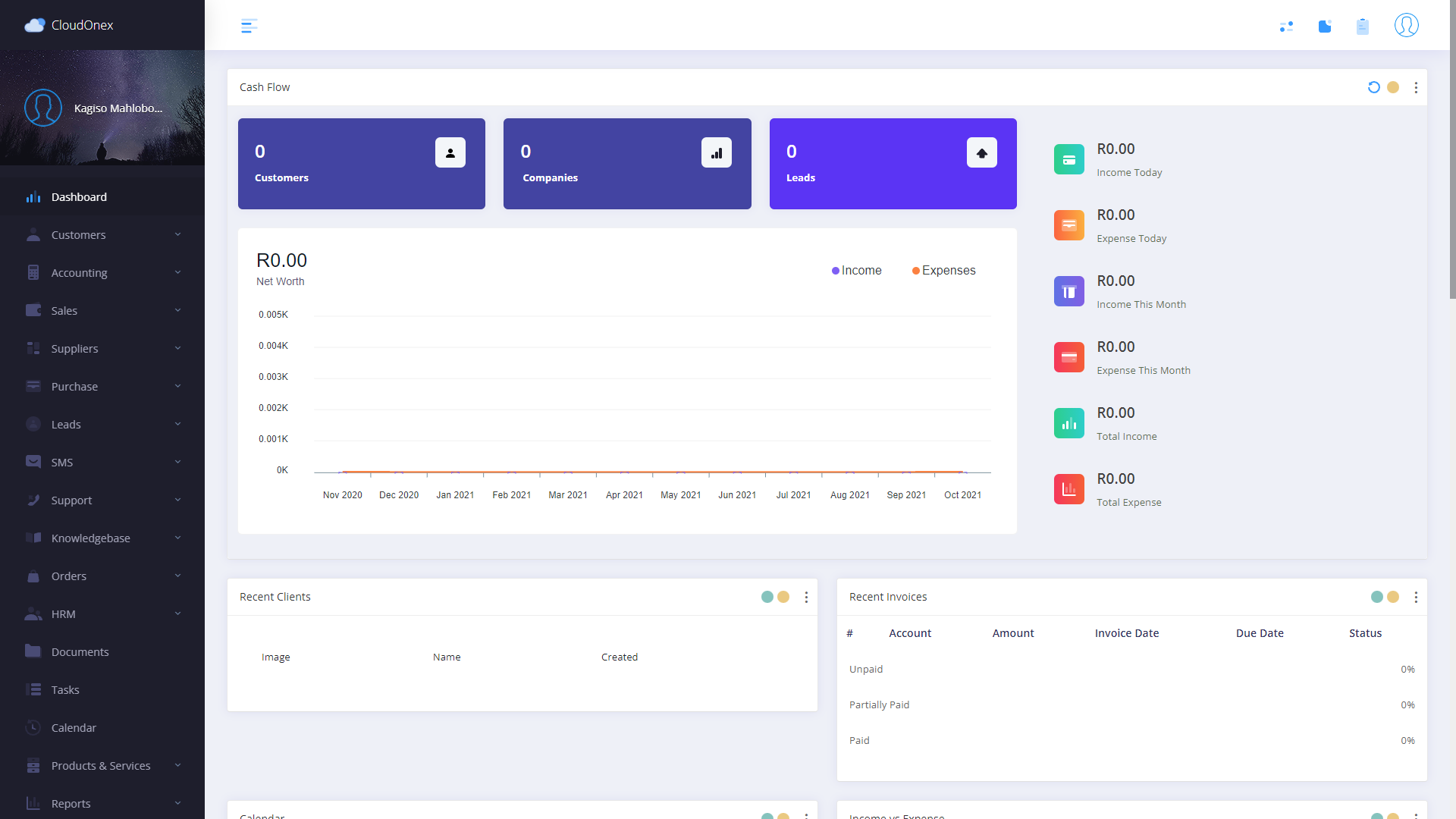The image size is (1456, 819).
Task: Click the Paid progress row
Action: pyautogui.click(x=1132, y=740)
